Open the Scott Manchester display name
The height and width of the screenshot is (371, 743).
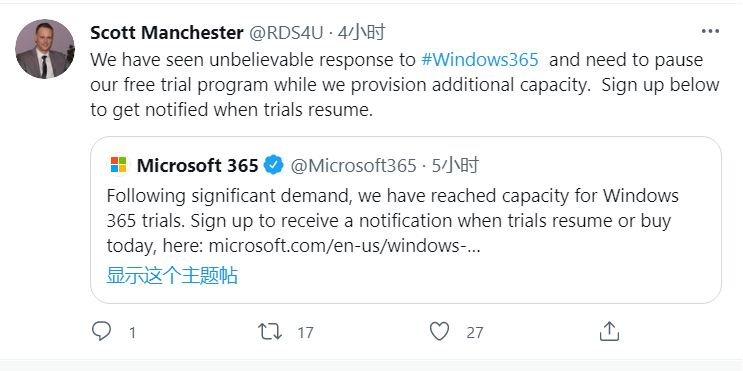167,33
